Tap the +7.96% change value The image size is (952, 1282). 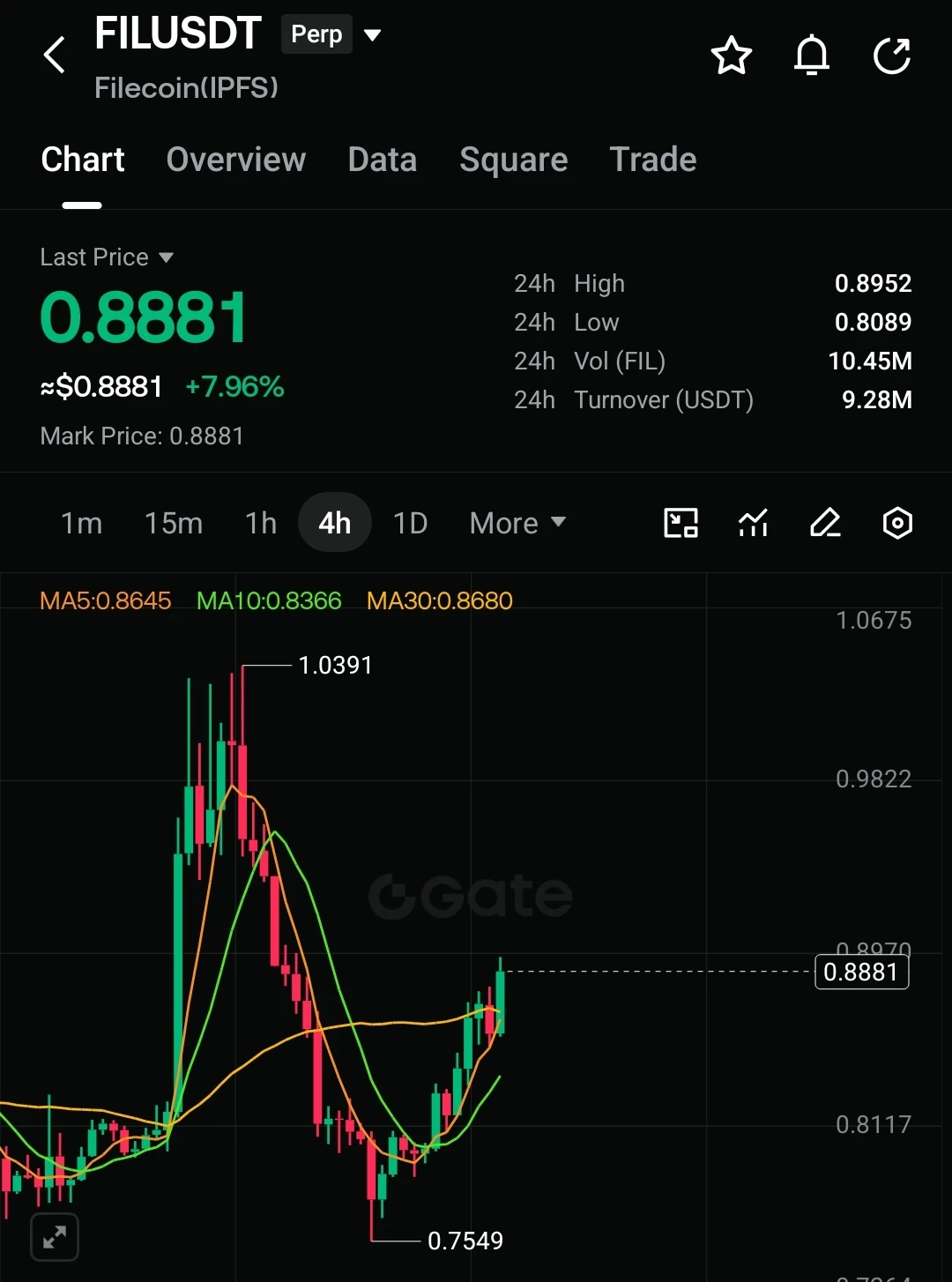click(x=235, y=387)
